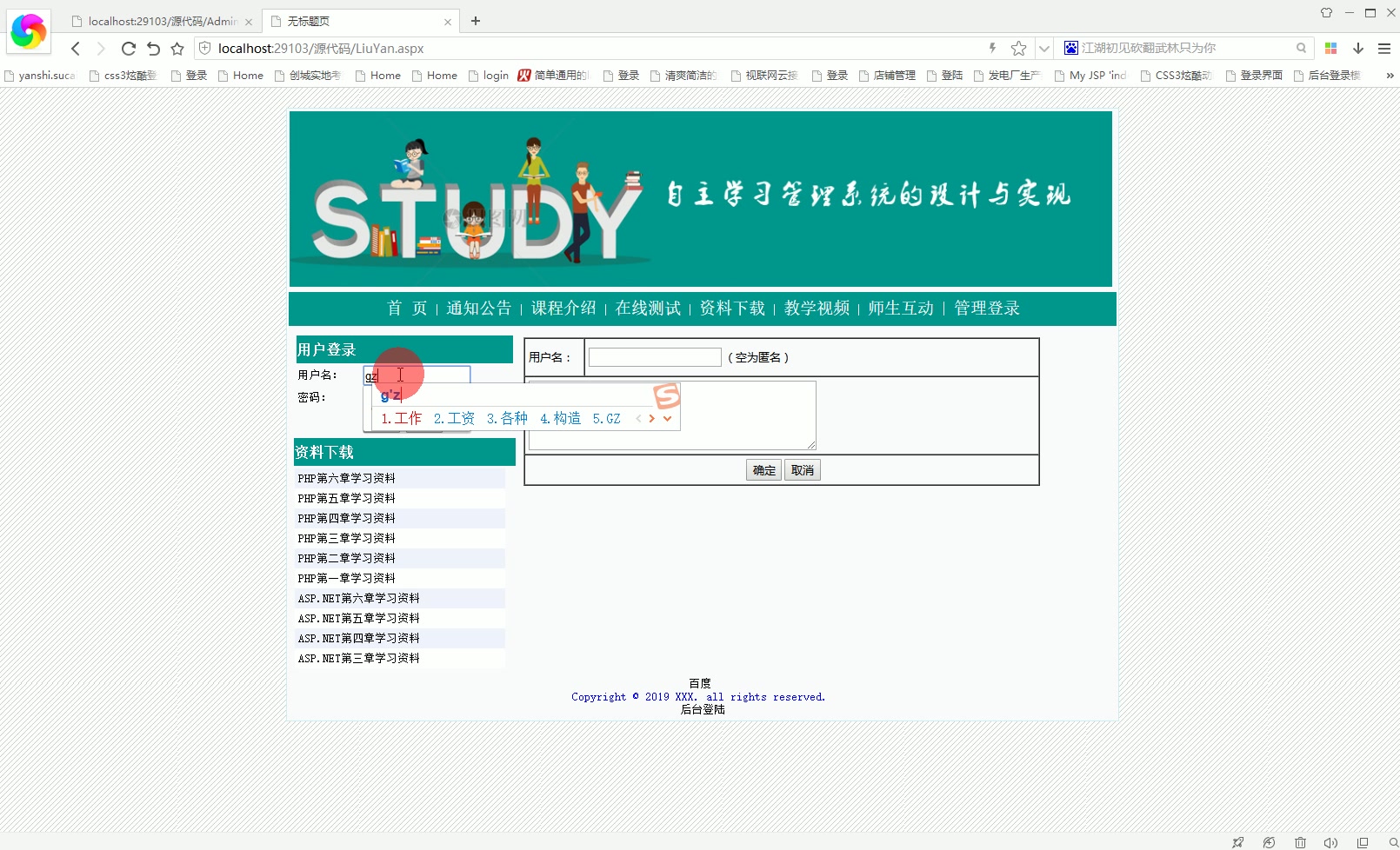1400x850 pixels.
Task: Pick IME candidate 5.GZ
Action: pos(606,418)
